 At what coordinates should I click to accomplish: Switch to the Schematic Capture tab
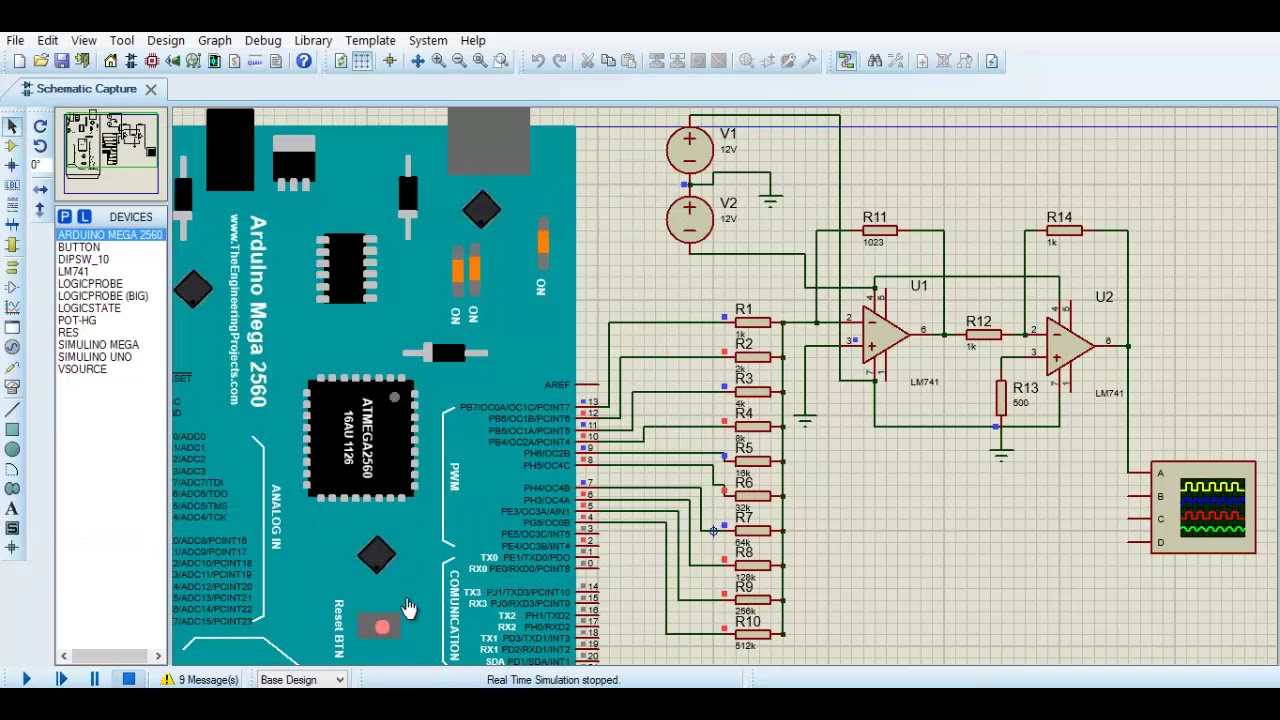coord(86,89)
